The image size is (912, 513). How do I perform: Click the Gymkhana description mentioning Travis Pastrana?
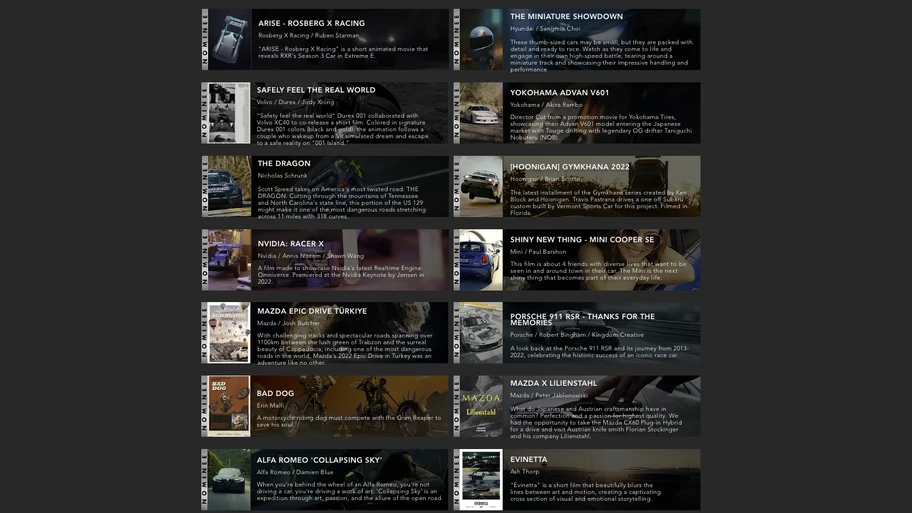(x=598, y=202)
